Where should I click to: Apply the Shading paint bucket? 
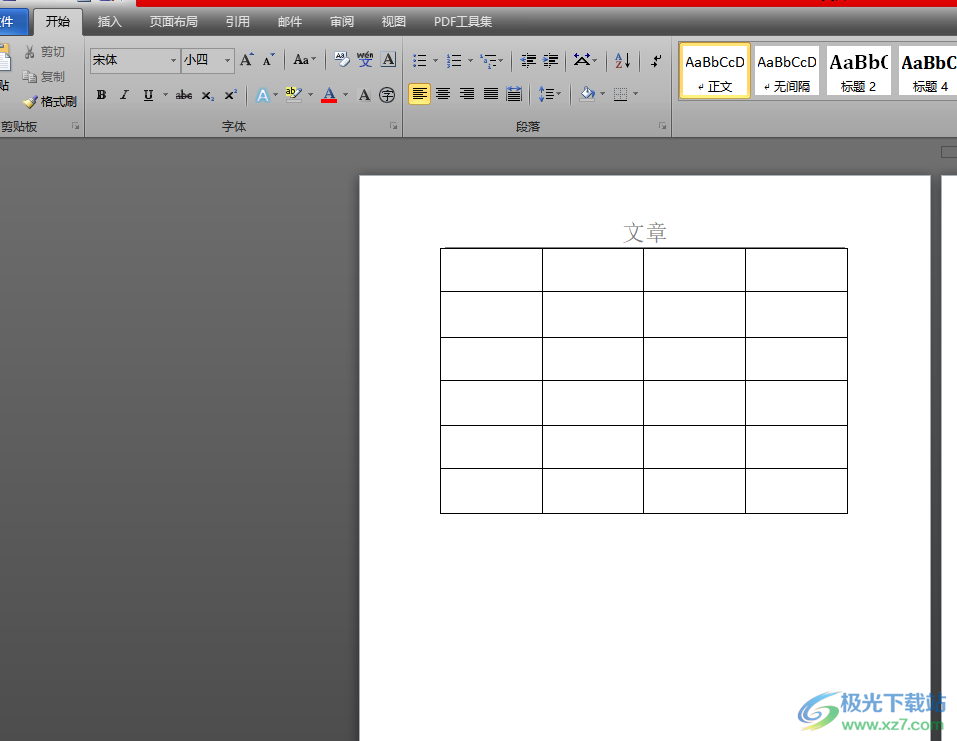coord(588,93)
